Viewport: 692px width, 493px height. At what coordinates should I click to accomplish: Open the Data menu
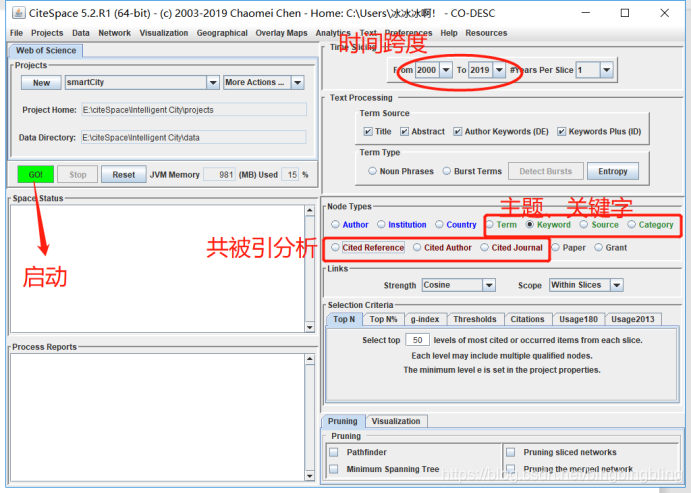81,33
